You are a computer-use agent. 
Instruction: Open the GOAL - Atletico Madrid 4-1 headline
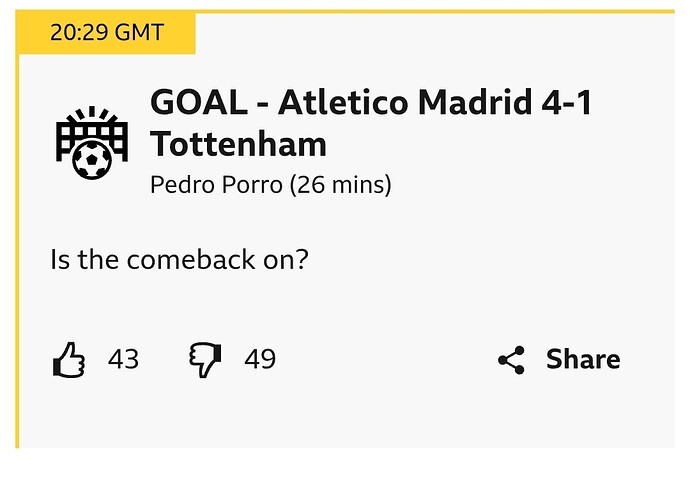[x=370, y=102]
